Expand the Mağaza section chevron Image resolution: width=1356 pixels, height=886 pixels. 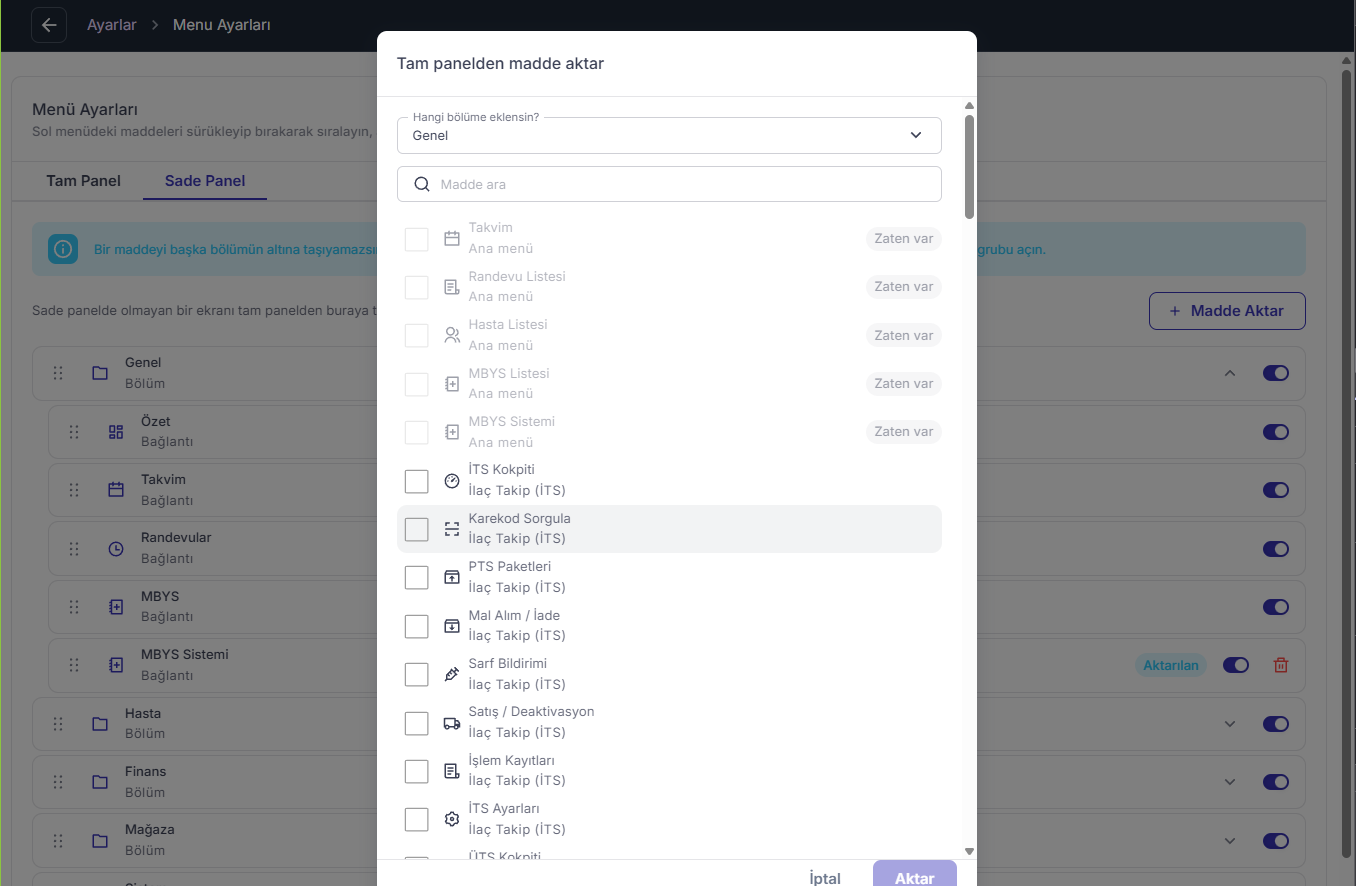click(1230, 841)
